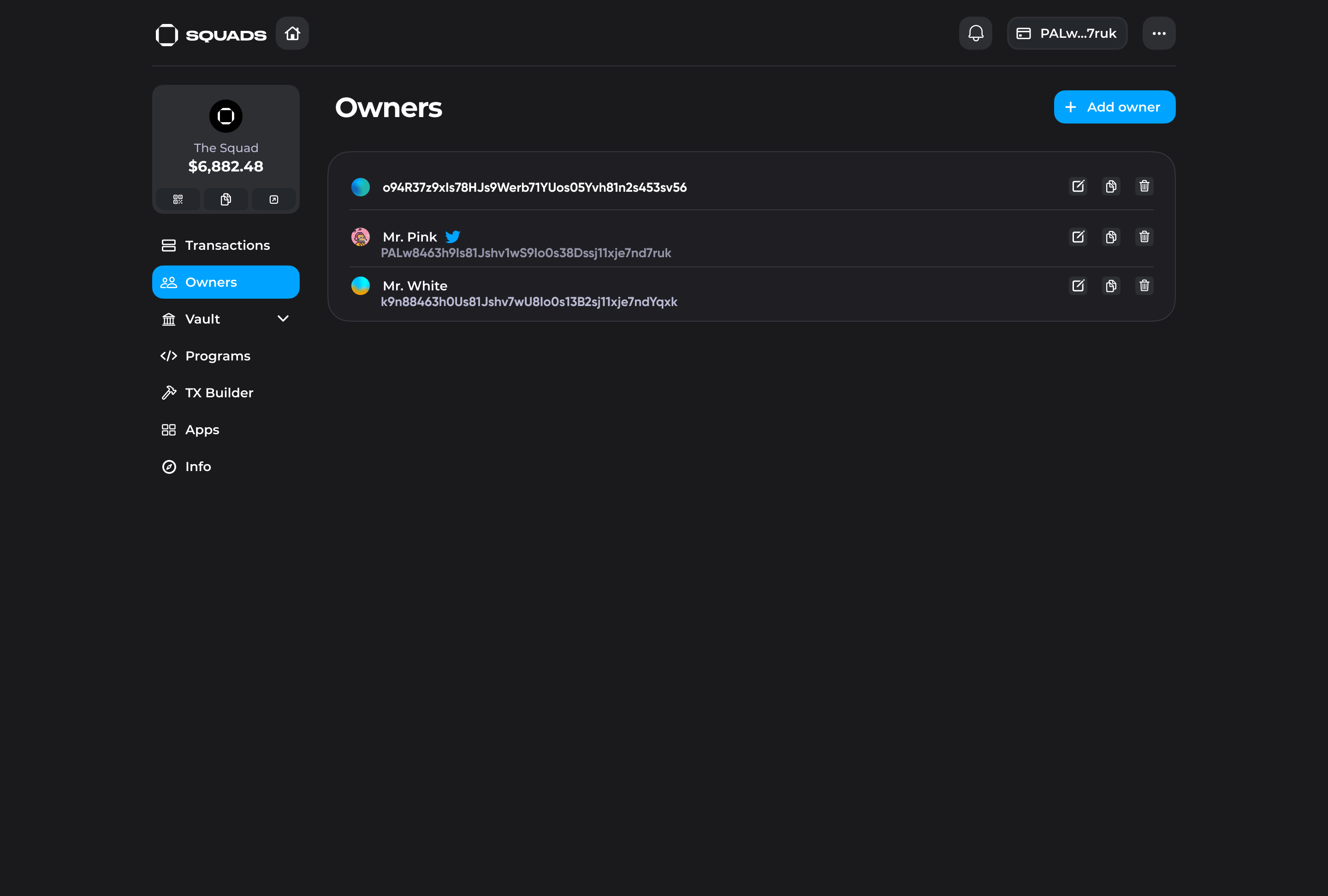Open the notifications bell
Image resolution: width=1328 pixels, height=896 pixels.
(975, 33)
